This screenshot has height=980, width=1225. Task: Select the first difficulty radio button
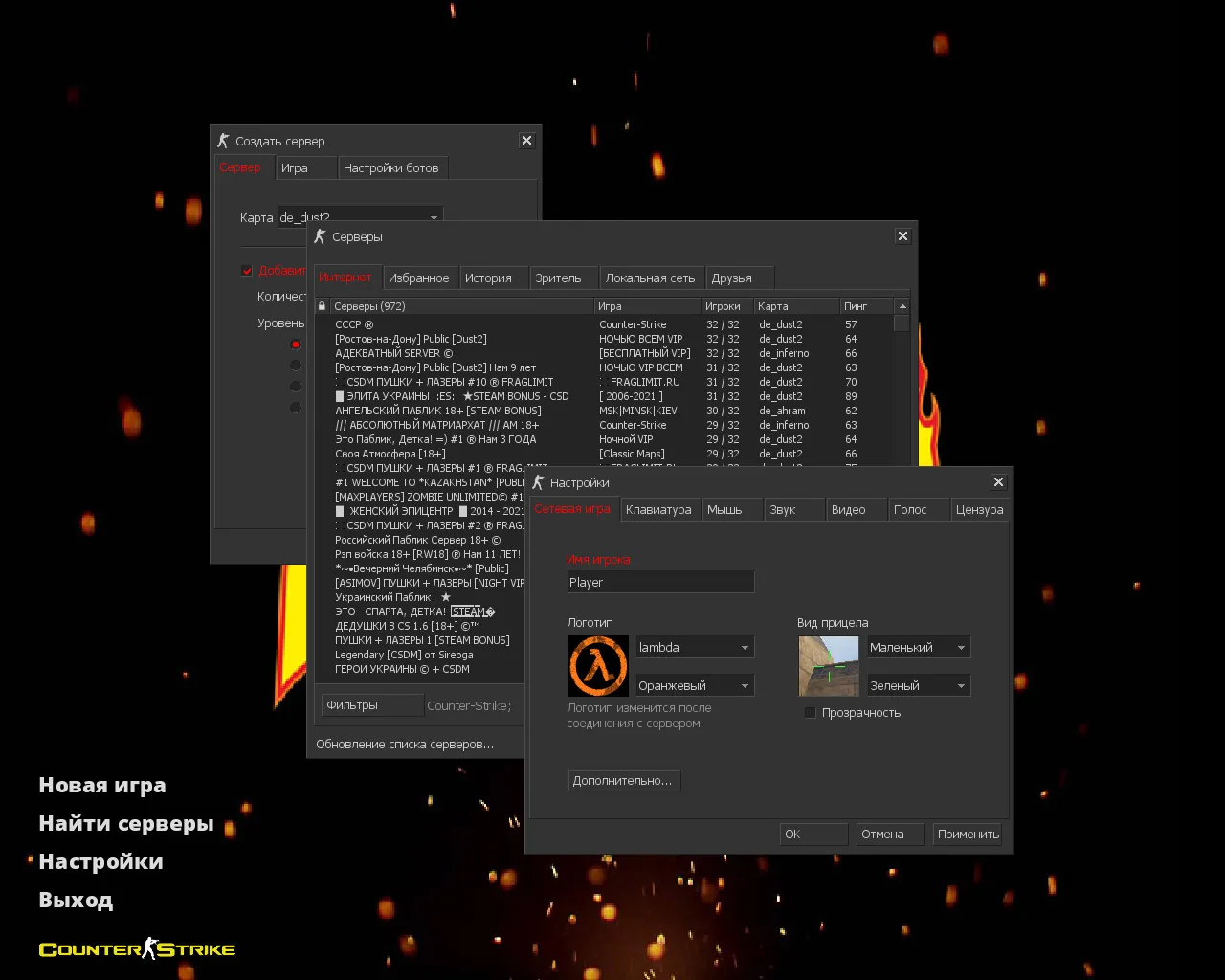[x=295, y=345]
